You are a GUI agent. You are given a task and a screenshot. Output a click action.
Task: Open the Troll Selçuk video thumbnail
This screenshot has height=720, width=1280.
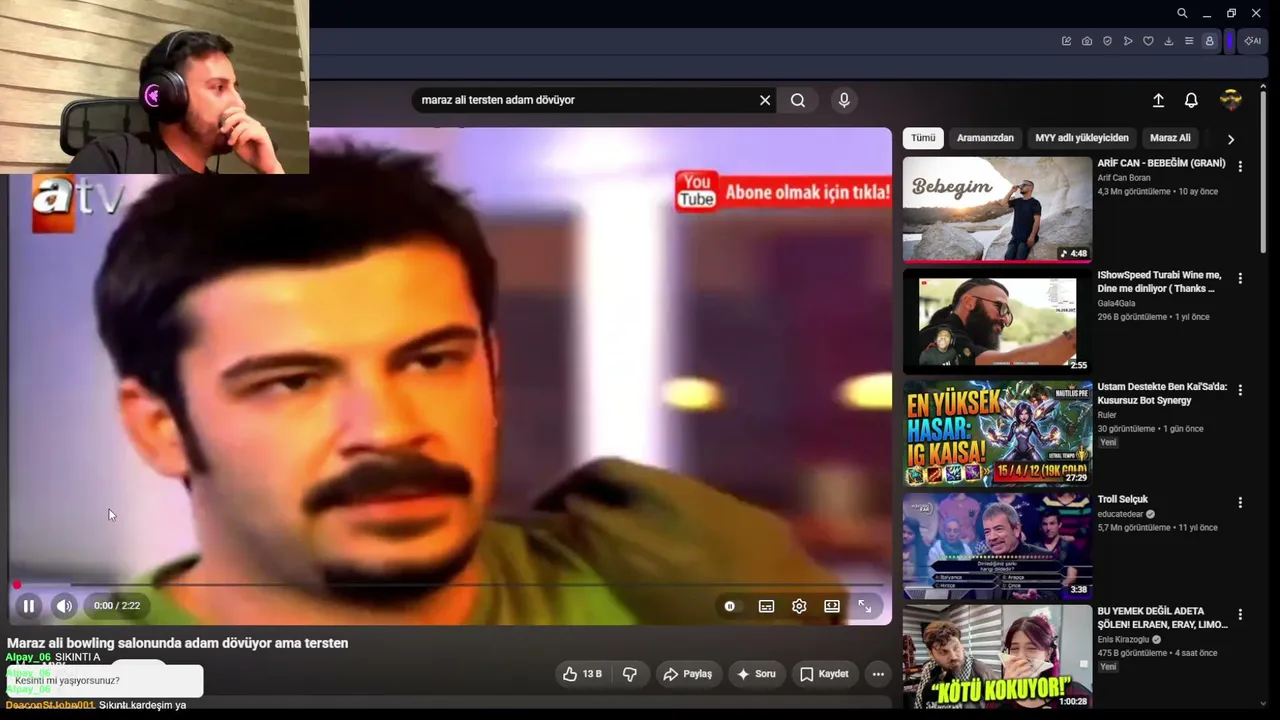[997, 545]
